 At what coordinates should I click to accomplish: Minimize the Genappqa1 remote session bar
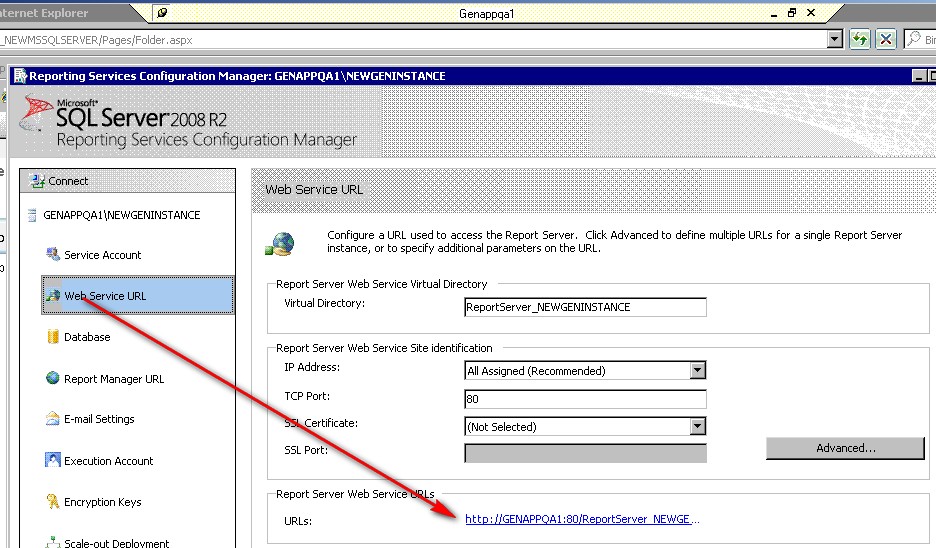[774, 14]
